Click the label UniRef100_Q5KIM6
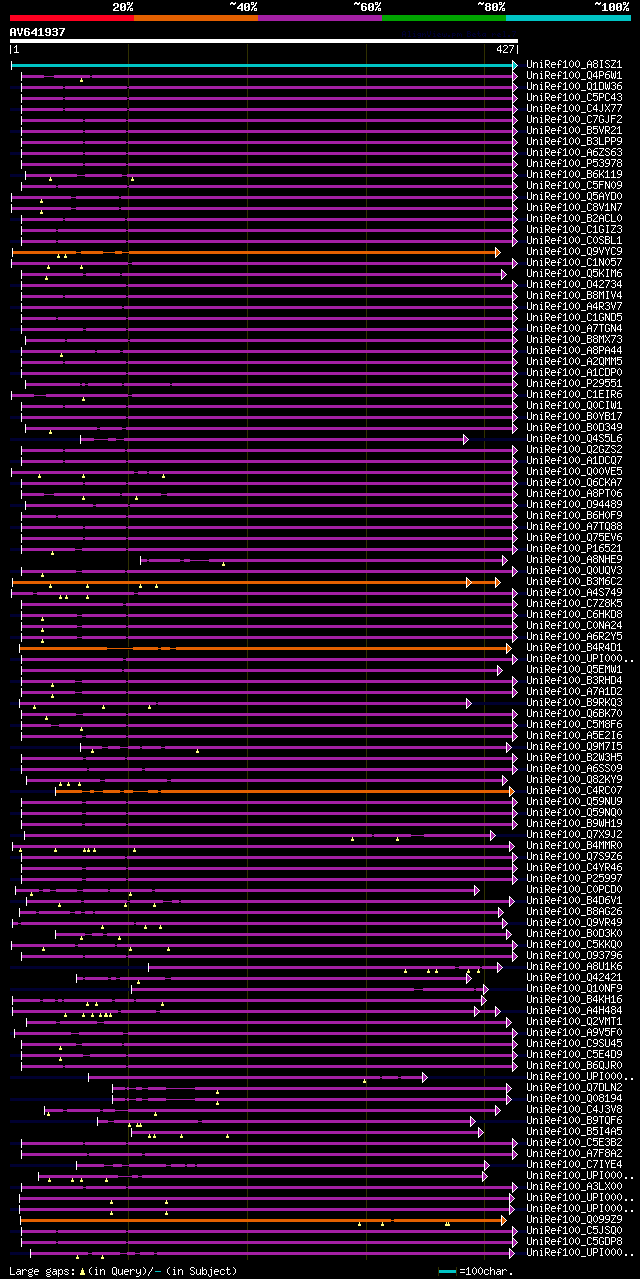 tap(574, 274)
